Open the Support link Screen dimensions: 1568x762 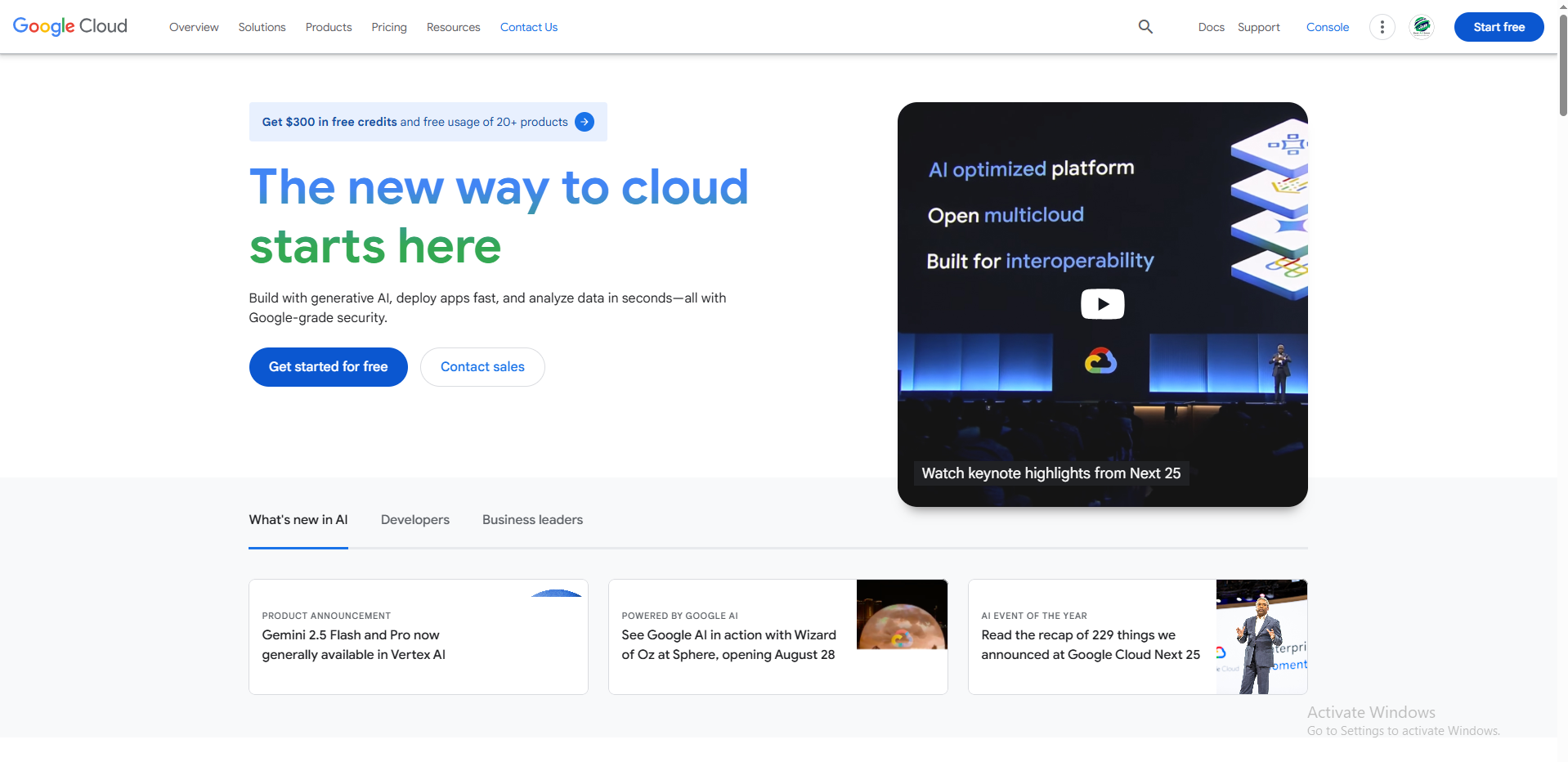[x=1258, y=27]
